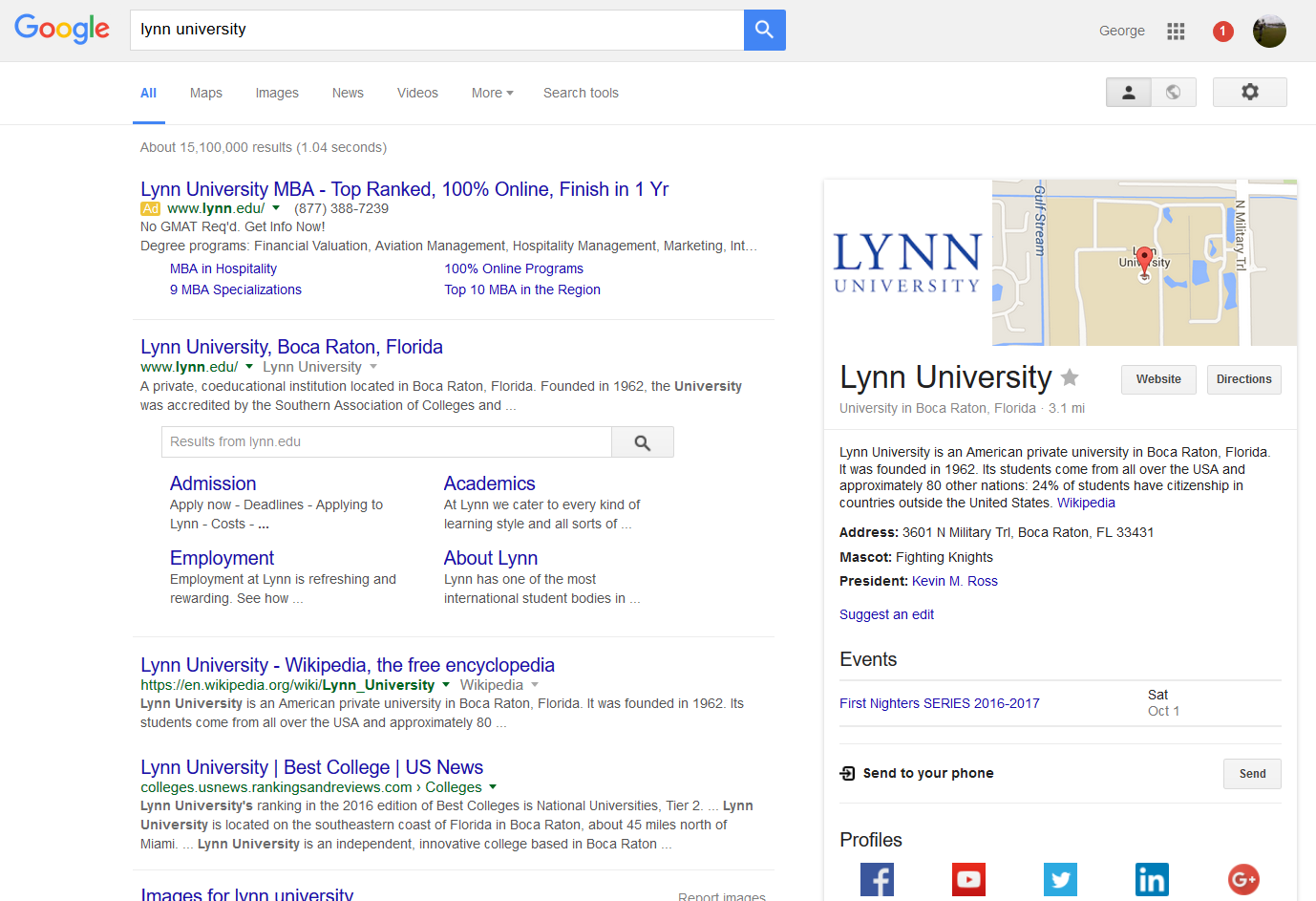The width and height of the screenshot is (1316, 901).
Task: Hide private results with globe icon
Action: tap(1174, 92)
